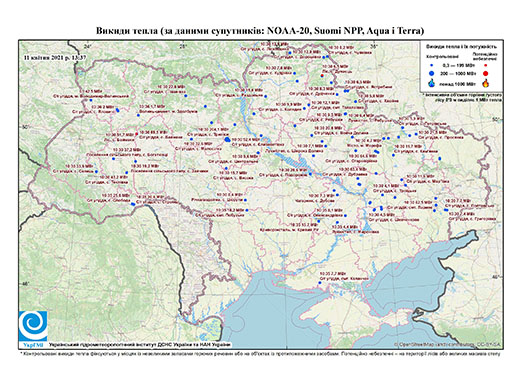Click the small red dot legend symbol

pos(485,66)
